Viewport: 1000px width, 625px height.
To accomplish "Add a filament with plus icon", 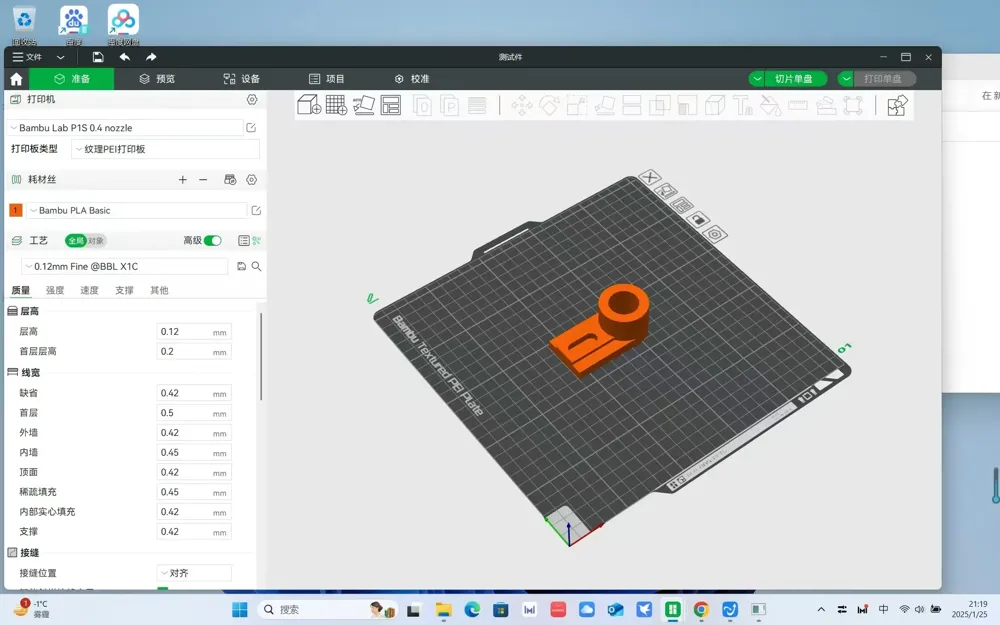I will point(182,180).
